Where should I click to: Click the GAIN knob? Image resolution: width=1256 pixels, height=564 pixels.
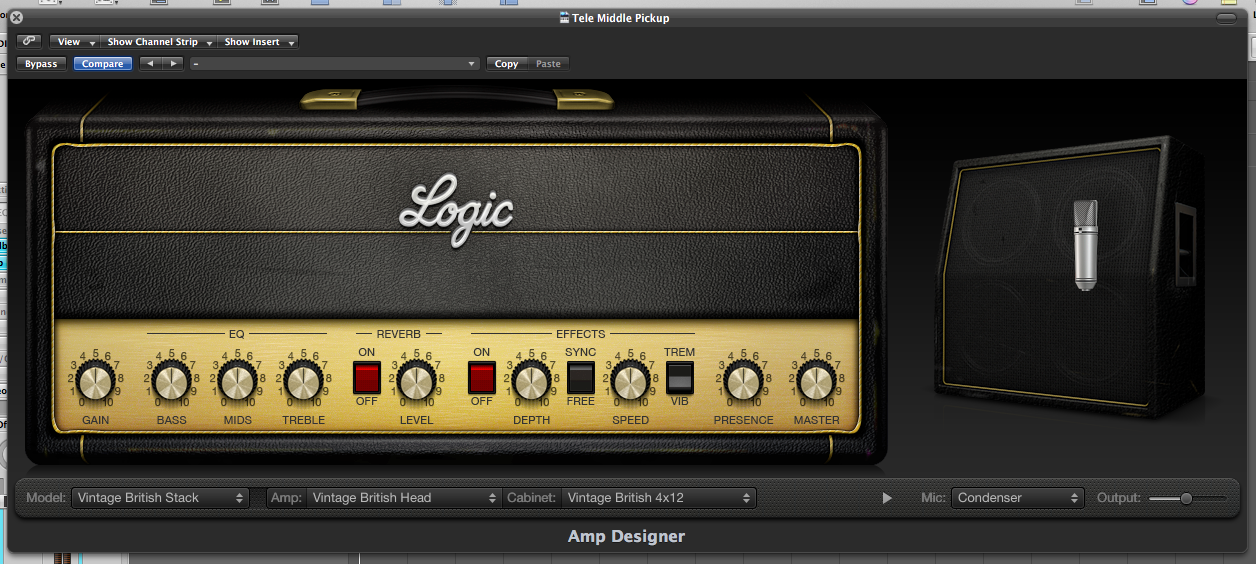pyautogui.click(x=96, y=382)
